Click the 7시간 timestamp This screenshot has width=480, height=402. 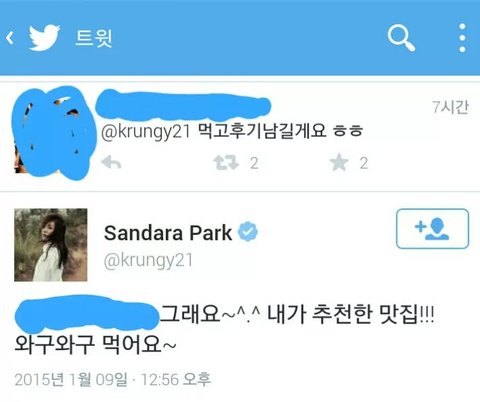[450, 107]
